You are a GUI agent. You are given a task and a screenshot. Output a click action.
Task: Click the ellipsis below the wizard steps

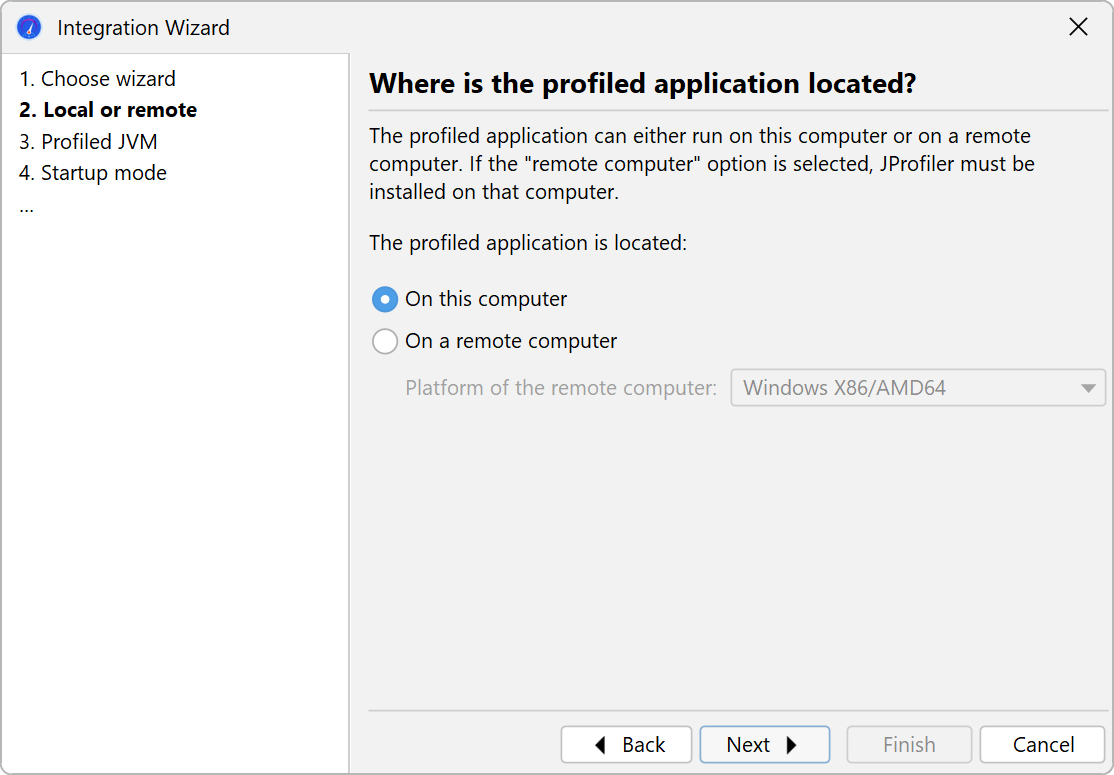tap(26, 206)
